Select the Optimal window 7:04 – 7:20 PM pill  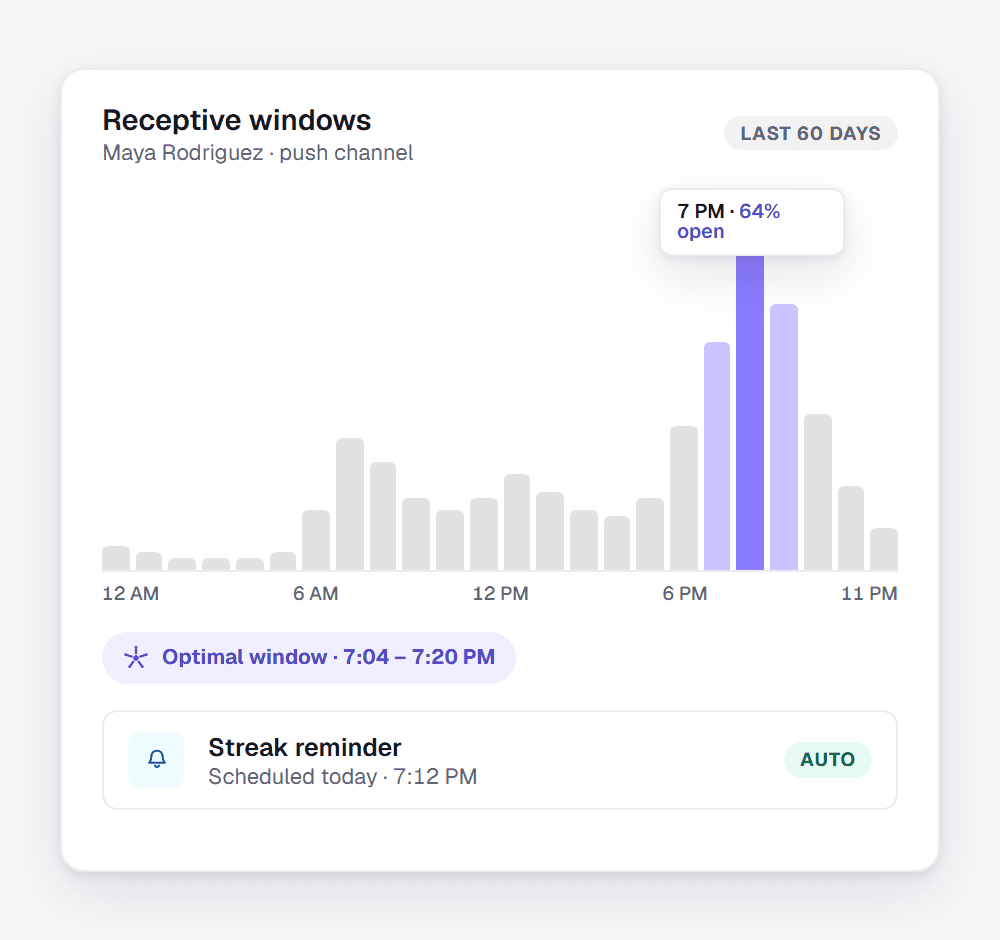(x=309, y=657)
